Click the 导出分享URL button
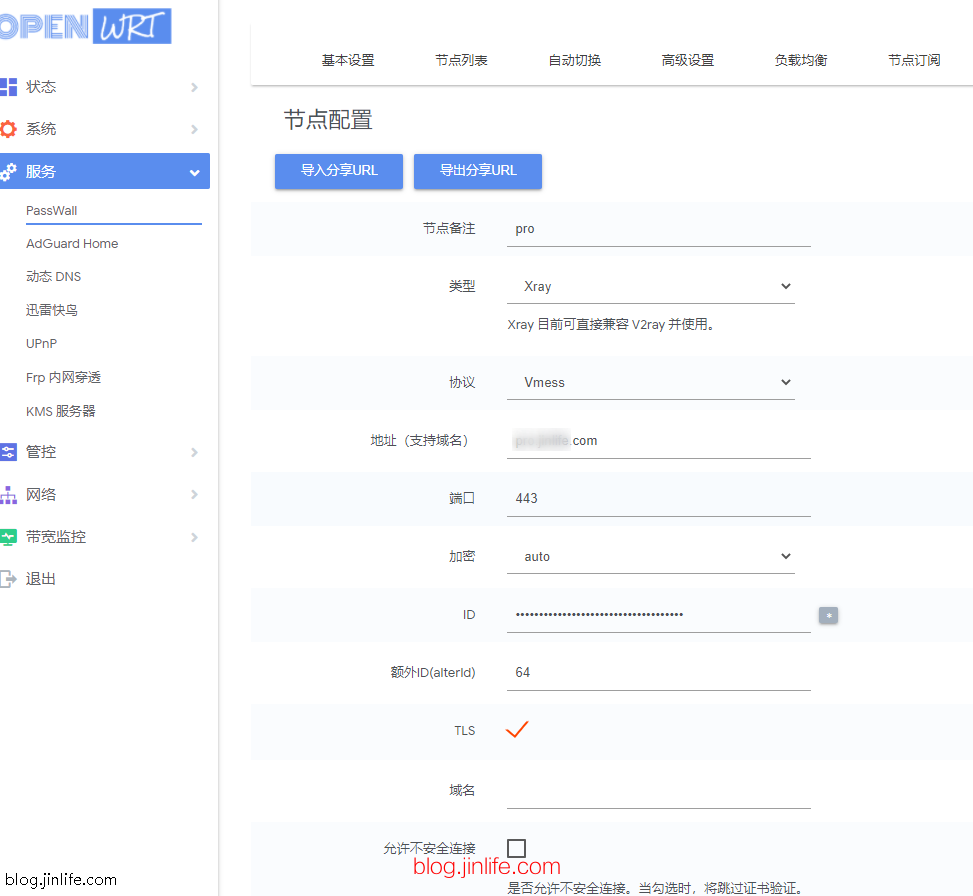This screenshot has width=973, height=896. pos(478,171)
